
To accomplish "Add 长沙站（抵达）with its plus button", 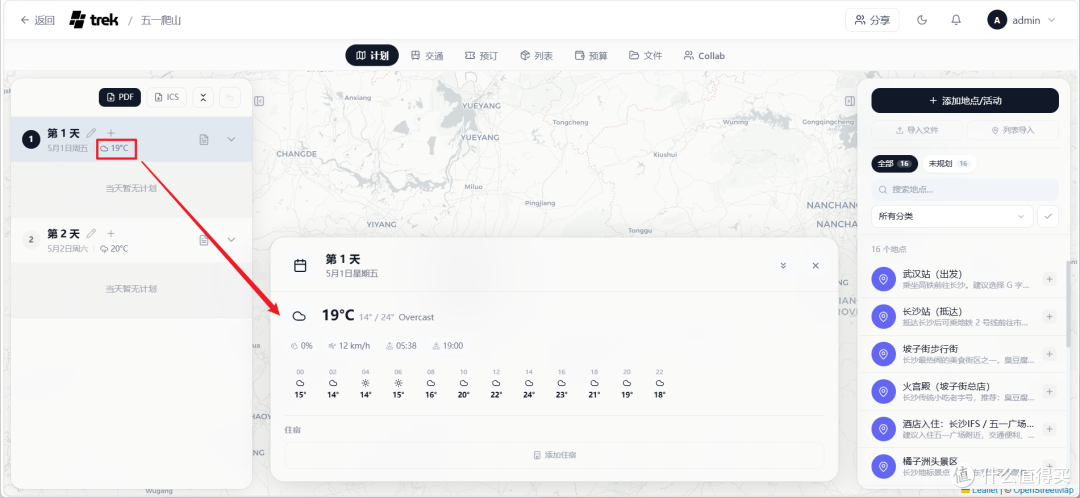I will point(1050,316).
